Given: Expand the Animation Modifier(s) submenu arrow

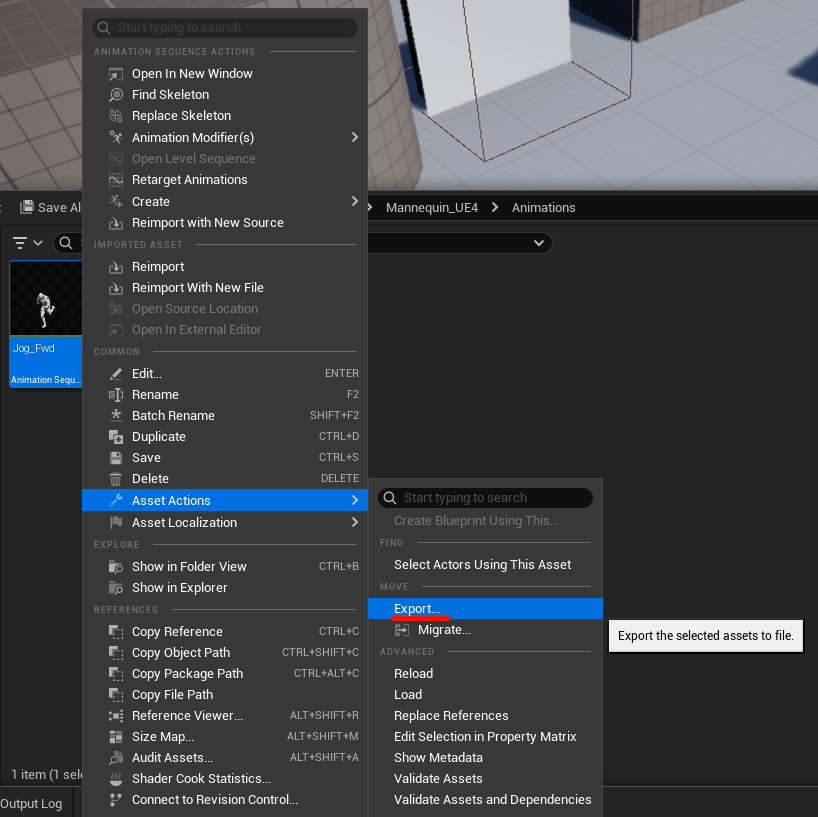Looking at the screenshot, I should 354,137.
